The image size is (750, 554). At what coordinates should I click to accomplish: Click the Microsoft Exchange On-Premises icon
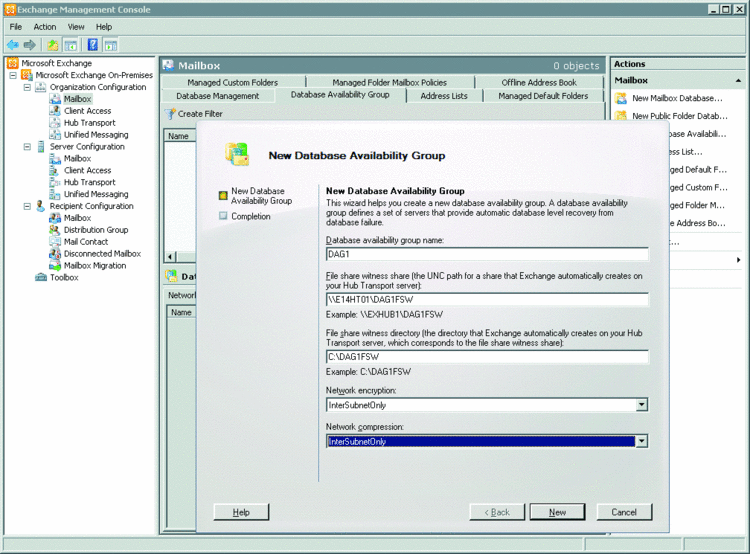point(27,75)
